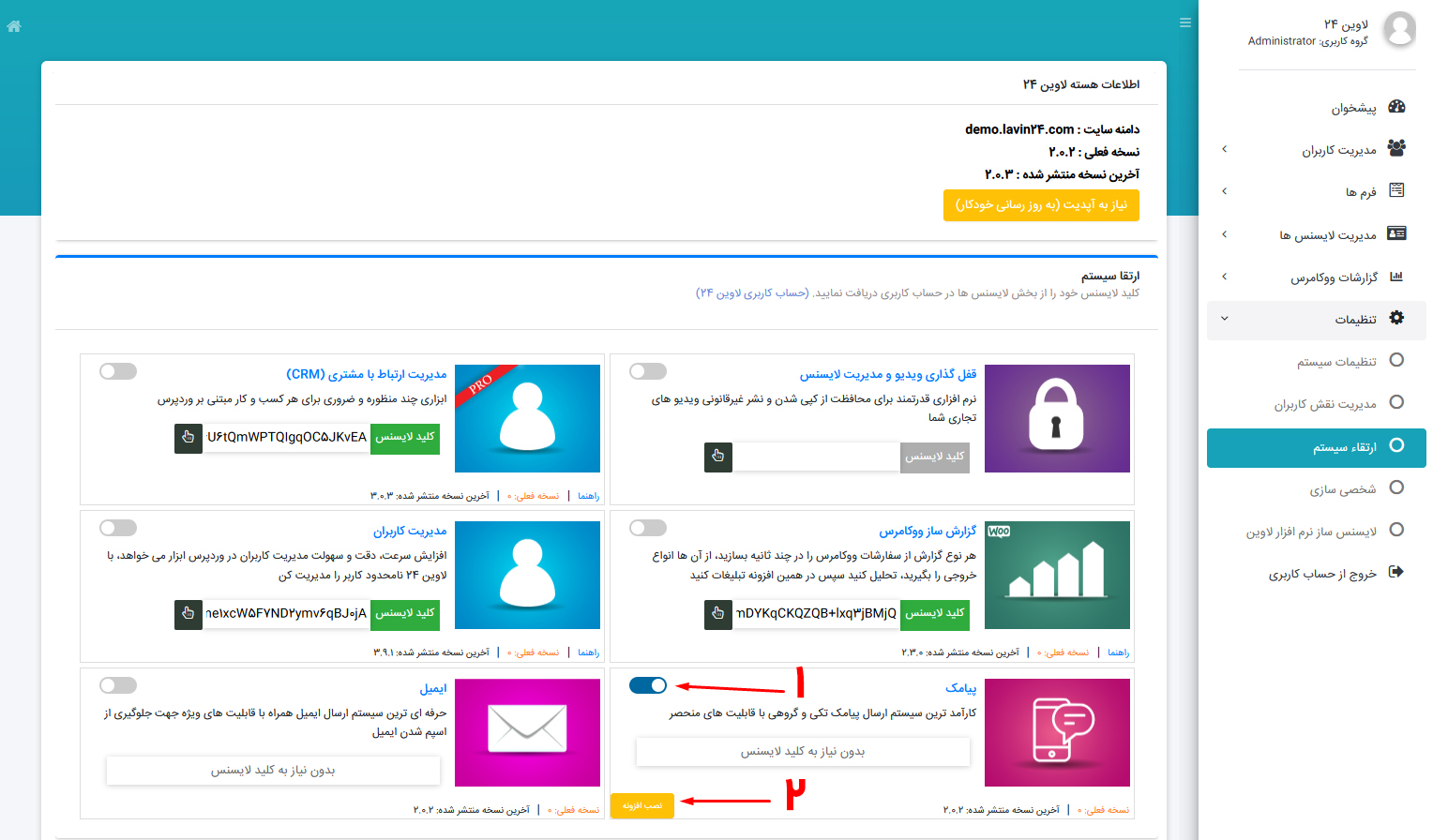Click the hamburger menu icon at top
1433x840 pixels.
pos(1184,22)
